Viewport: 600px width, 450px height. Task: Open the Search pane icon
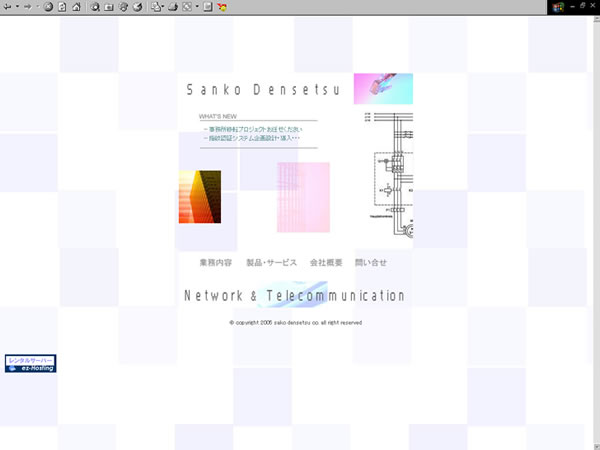95,7
